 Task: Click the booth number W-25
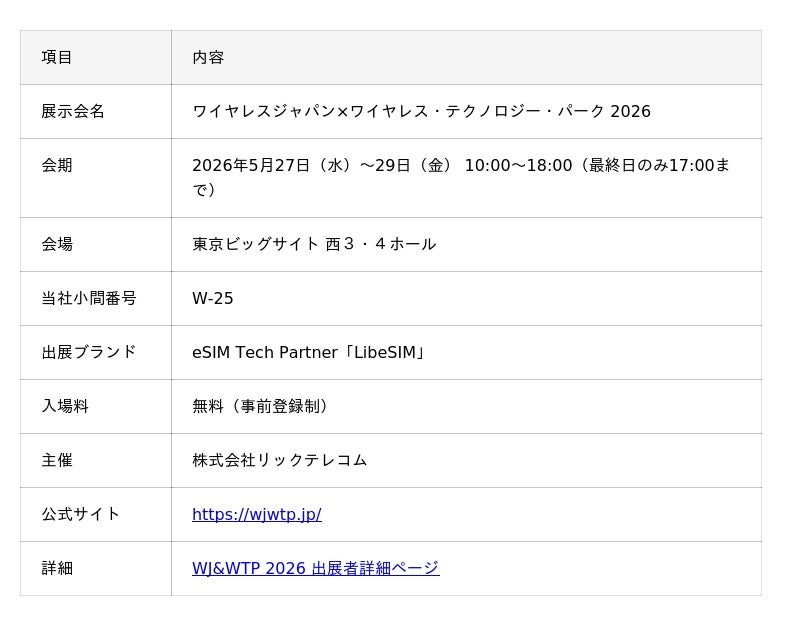pos(212,298)
